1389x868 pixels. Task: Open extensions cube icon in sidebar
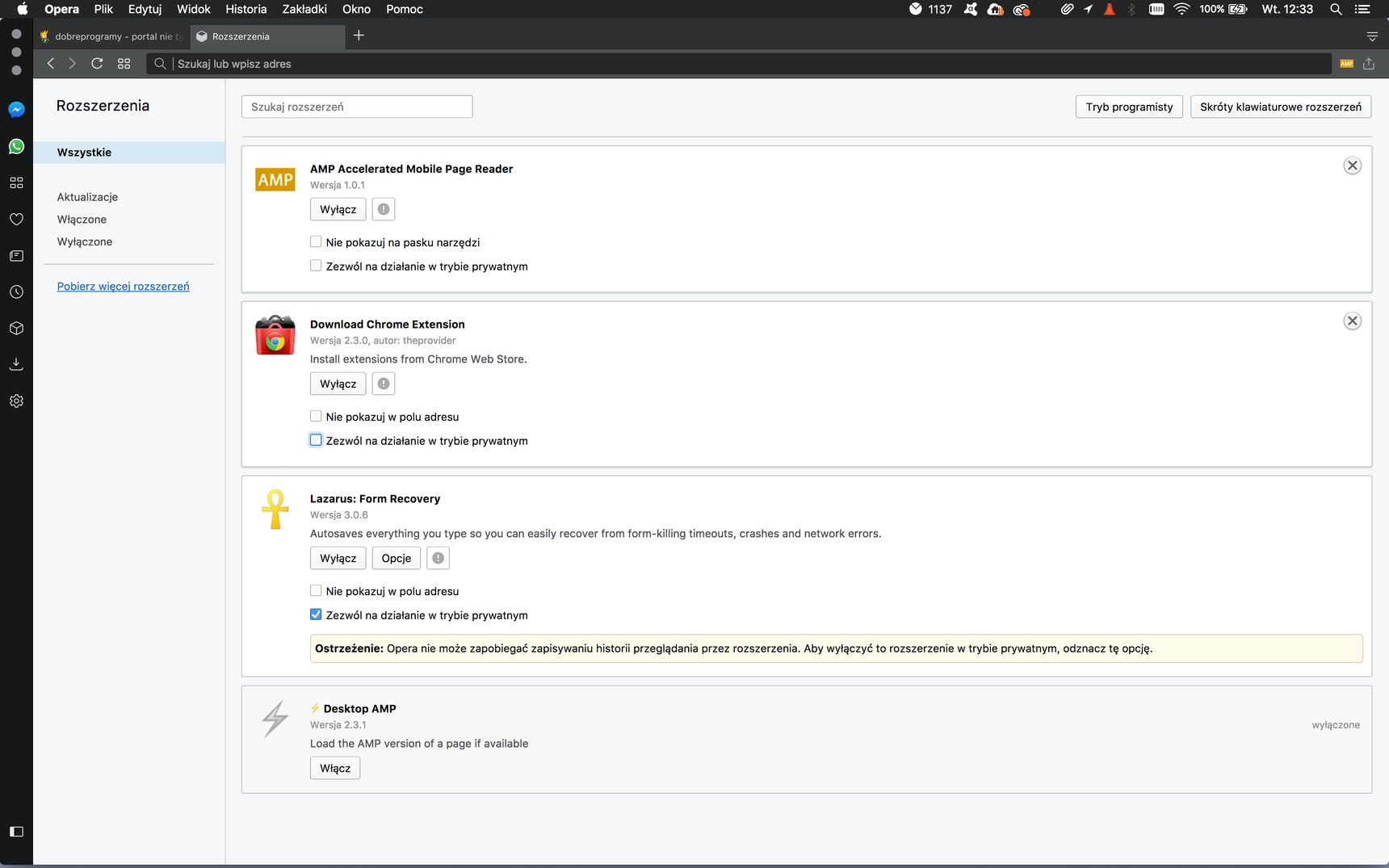(16, 328)
